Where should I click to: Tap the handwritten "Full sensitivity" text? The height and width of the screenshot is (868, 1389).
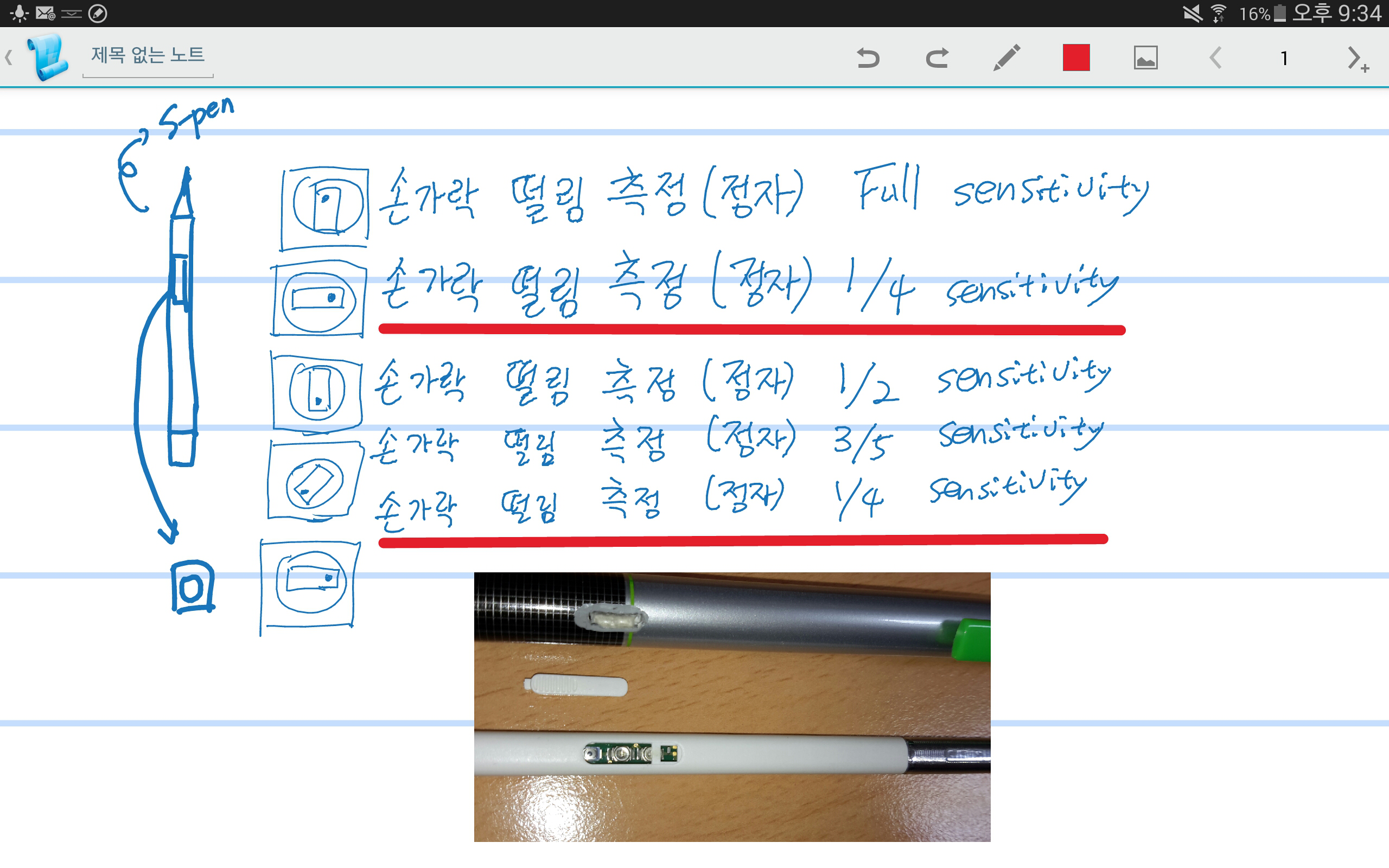tap(1002, 189)
